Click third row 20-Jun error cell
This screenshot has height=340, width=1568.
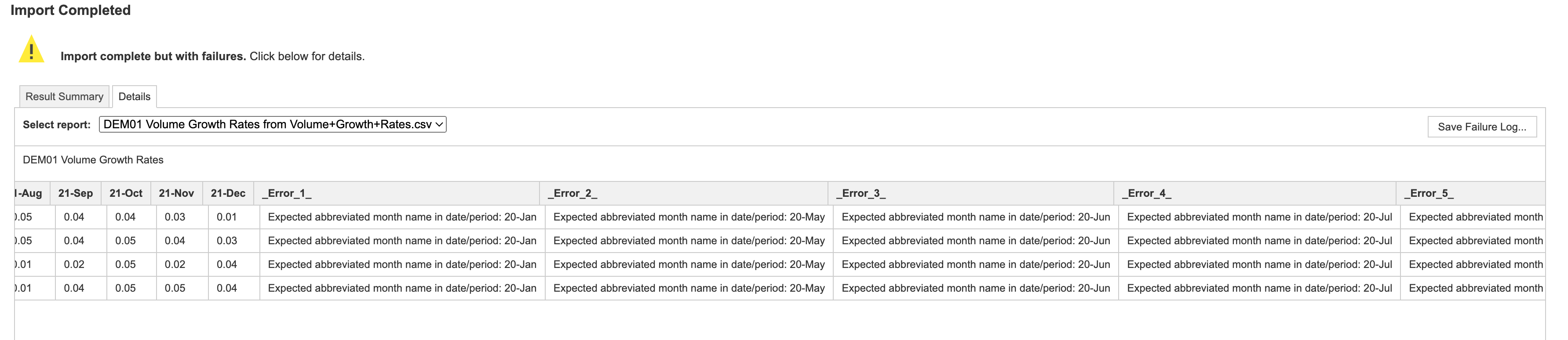[976, 264]
